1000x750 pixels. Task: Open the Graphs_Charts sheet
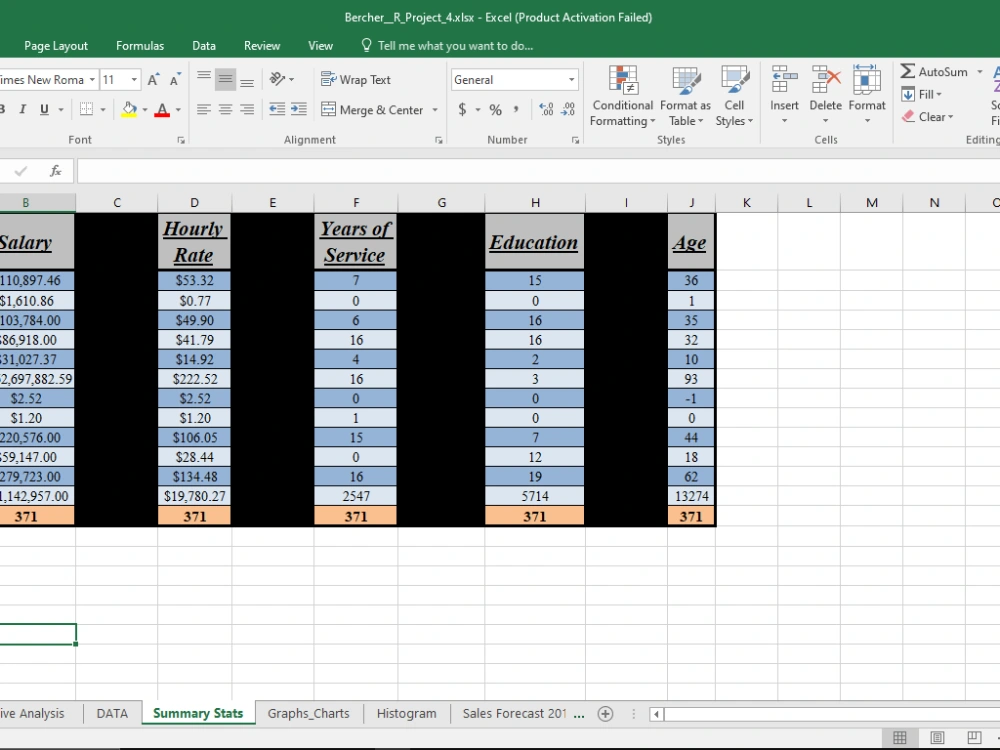pyautogui.click(x=308, y=713)
